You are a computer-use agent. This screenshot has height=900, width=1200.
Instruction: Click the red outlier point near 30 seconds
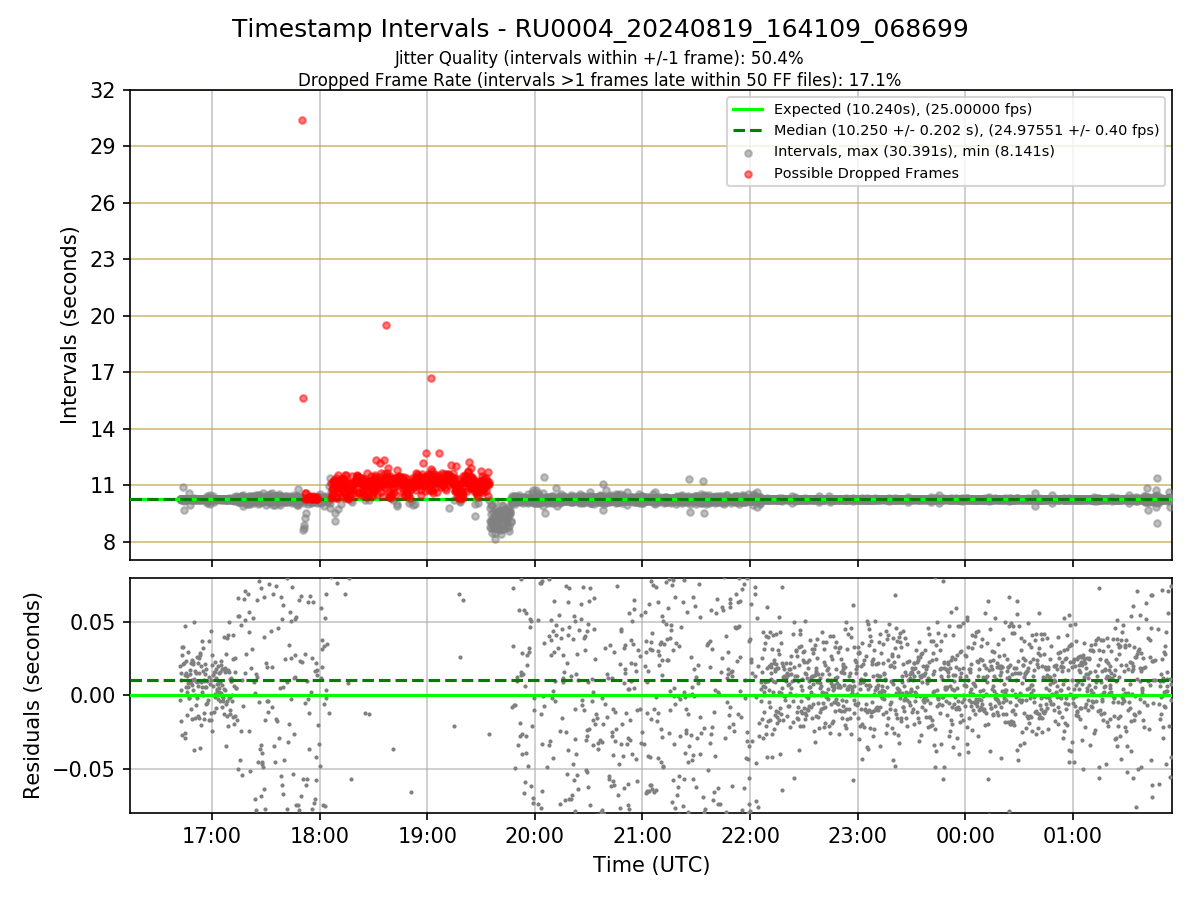[x=302, y=120]
